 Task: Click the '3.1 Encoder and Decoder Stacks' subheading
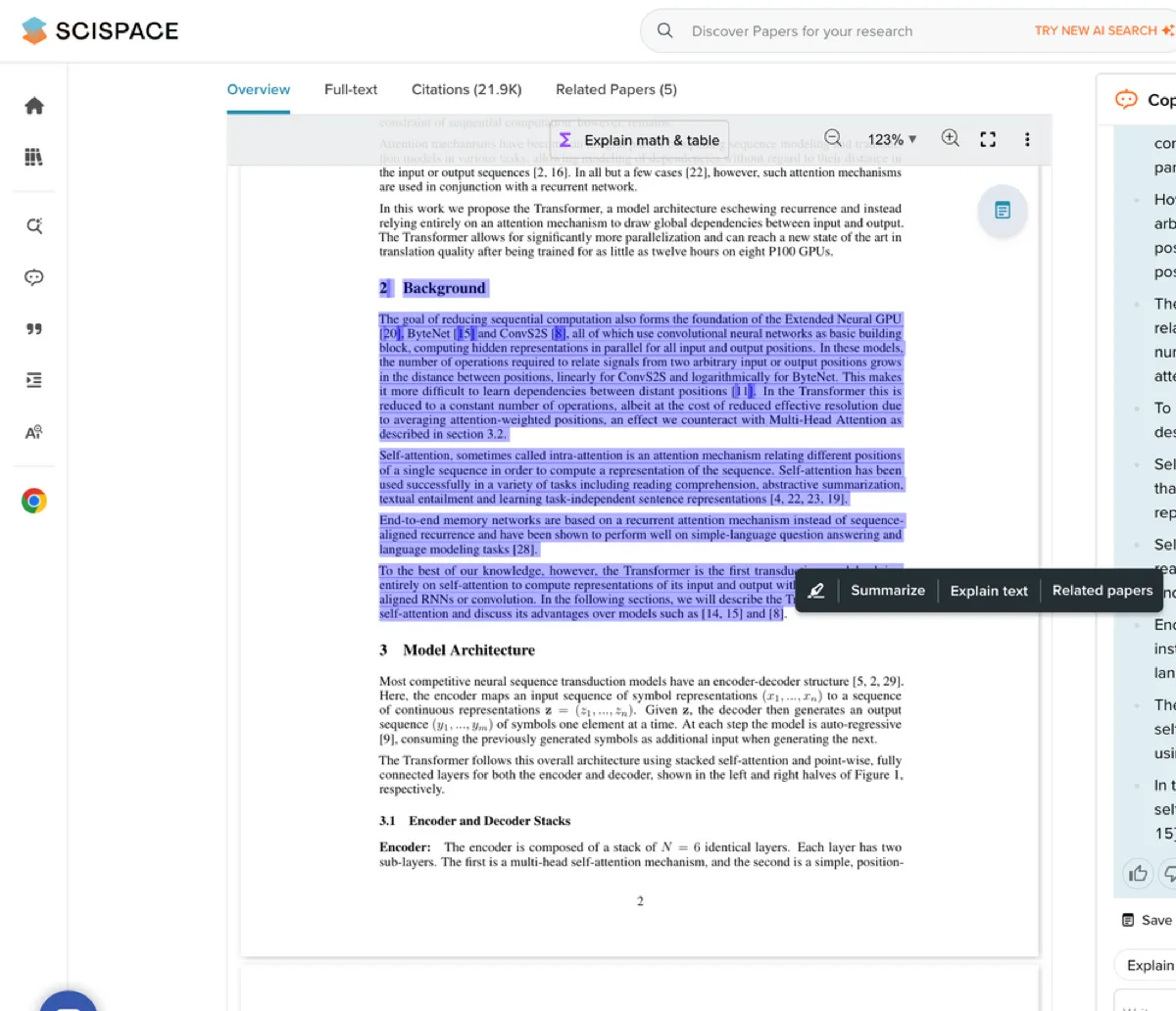tap(474, 821)
